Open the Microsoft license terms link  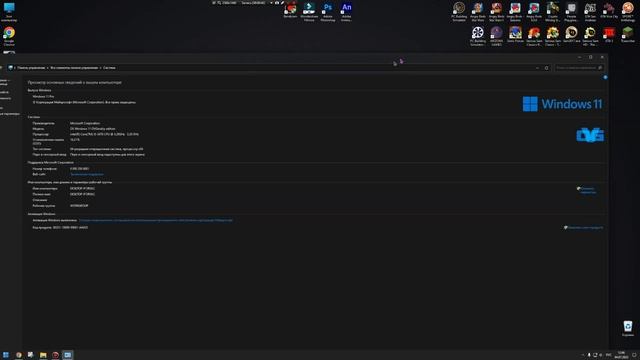click(156, 220)
